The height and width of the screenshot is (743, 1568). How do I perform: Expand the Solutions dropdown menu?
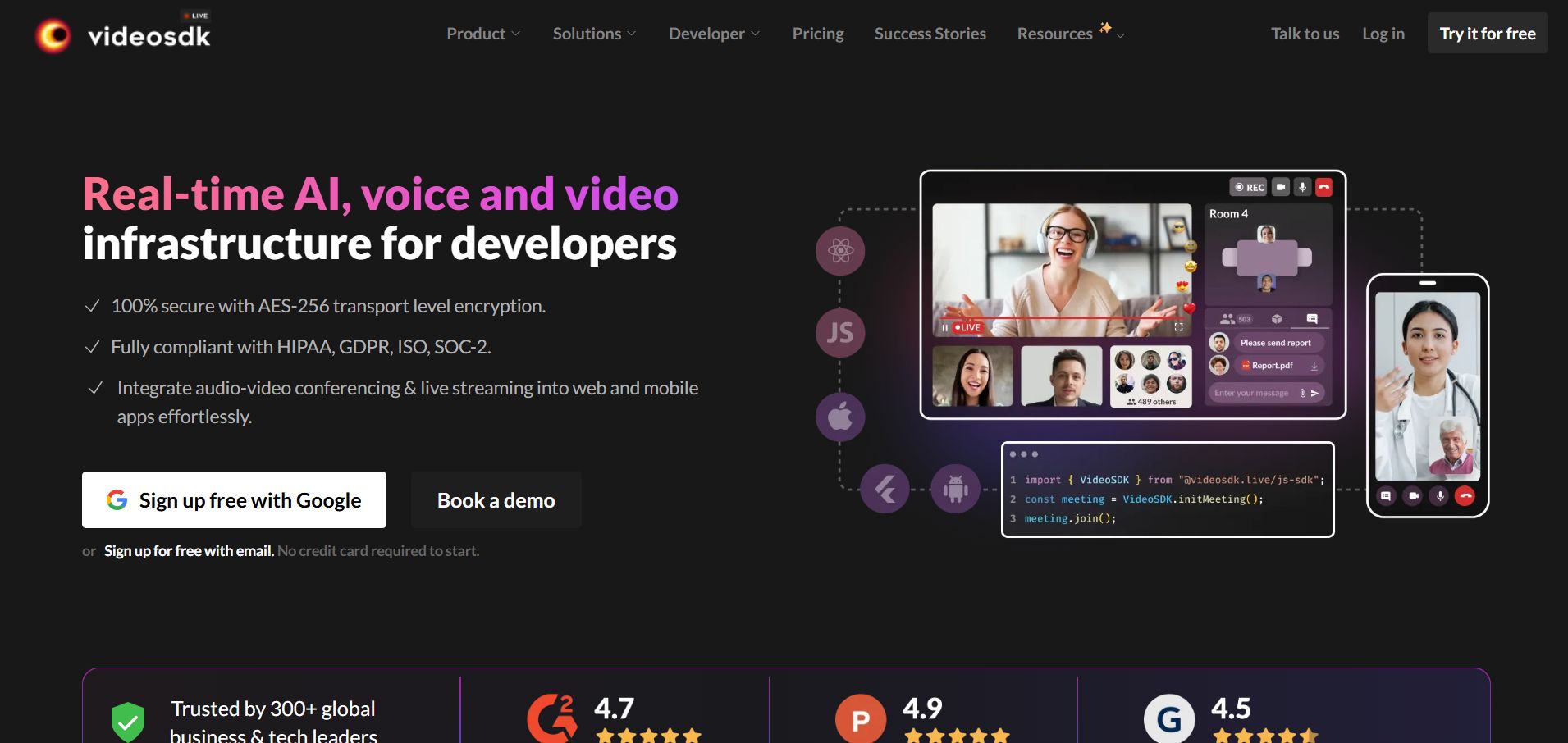[594, 34]
